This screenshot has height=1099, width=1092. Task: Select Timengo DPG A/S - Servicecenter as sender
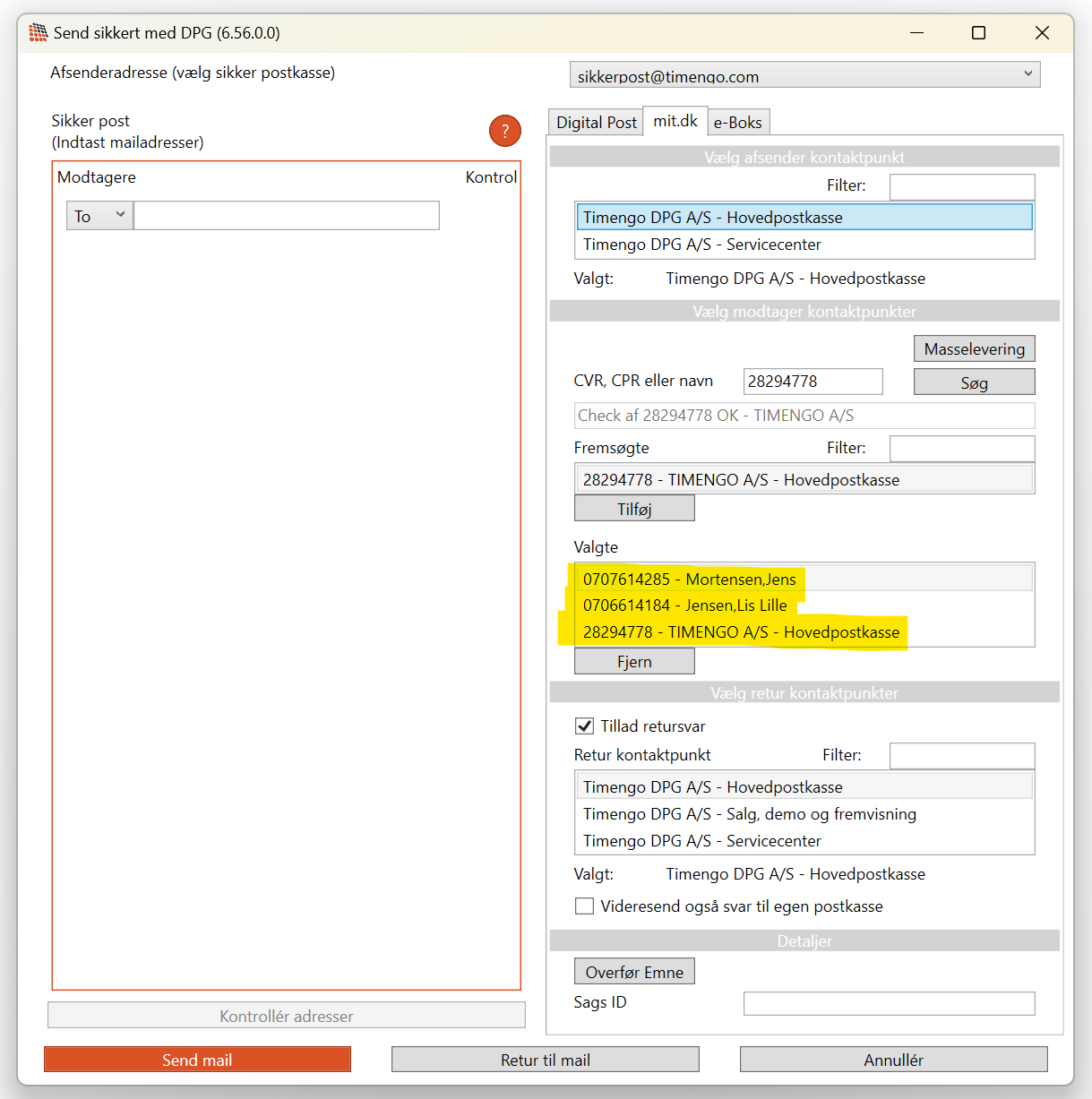pyautogui.click(x=701, y=245)
